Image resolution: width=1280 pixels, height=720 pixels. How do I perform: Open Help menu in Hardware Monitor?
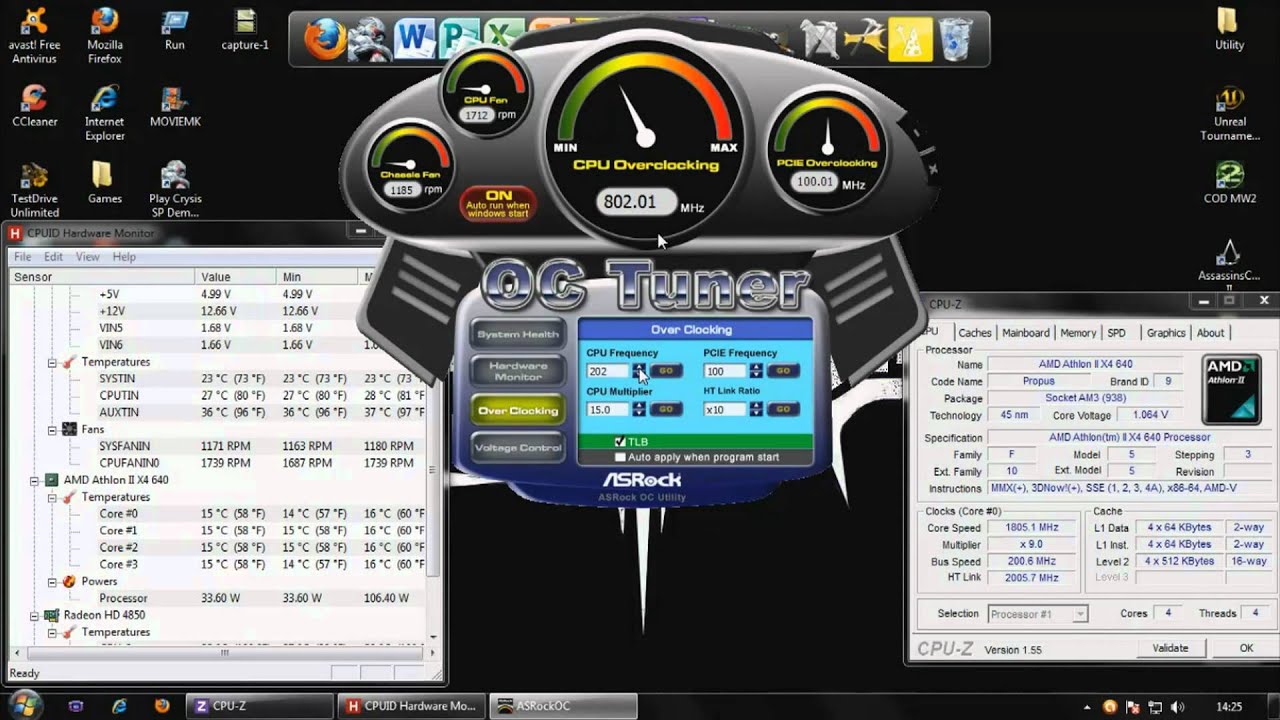(x=124, y=257)
